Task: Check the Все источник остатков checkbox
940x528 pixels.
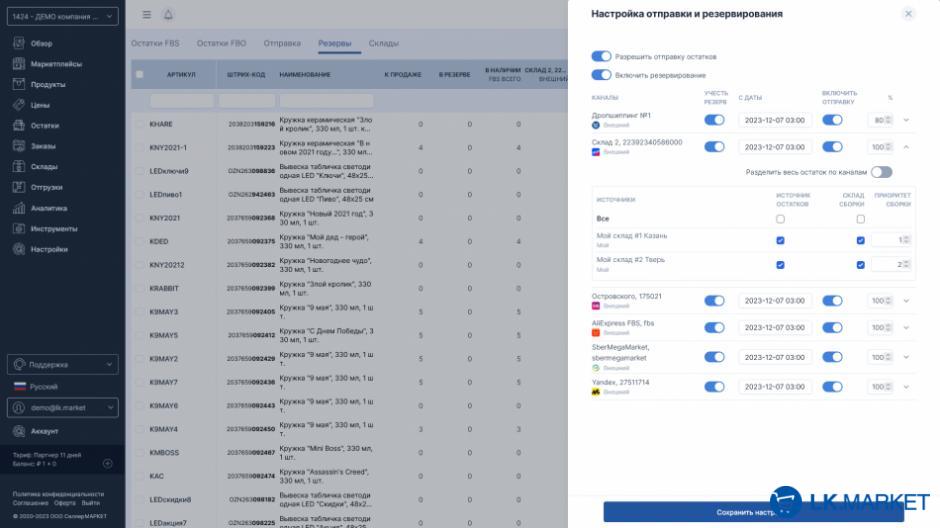Action: tap(780, 219)
